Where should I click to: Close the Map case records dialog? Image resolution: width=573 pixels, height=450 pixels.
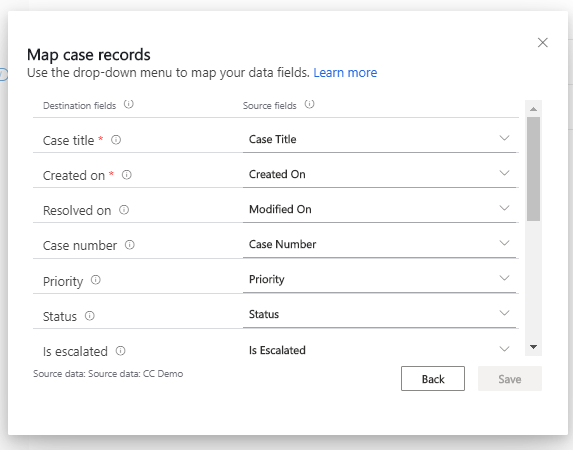tap(543, 42)
